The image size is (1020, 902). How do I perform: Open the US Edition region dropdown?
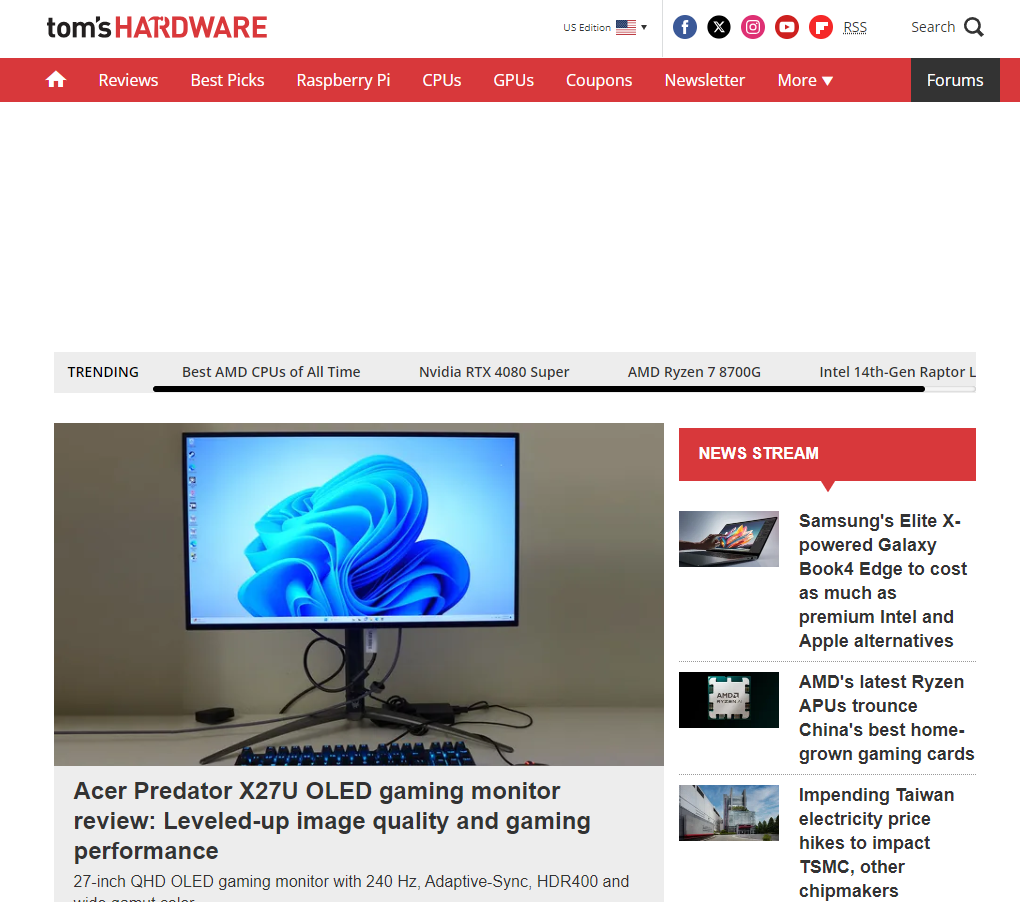point(604,27)
